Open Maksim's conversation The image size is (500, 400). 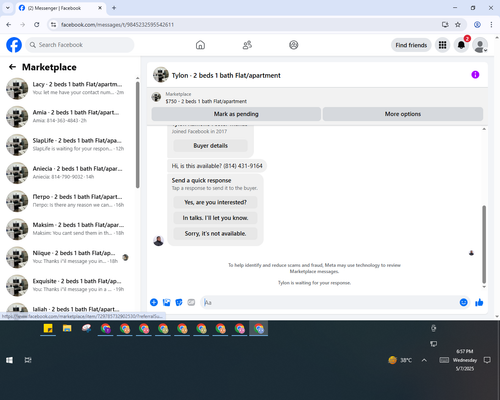point(69,229)
